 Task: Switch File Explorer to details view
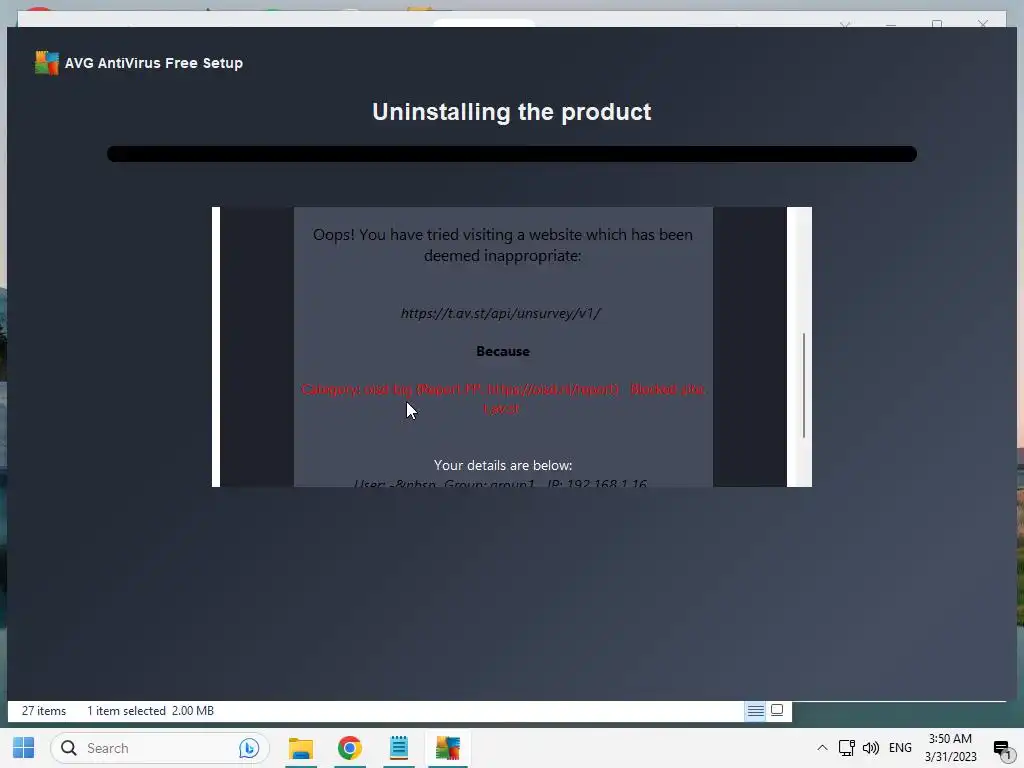click(x=756, y=711)
